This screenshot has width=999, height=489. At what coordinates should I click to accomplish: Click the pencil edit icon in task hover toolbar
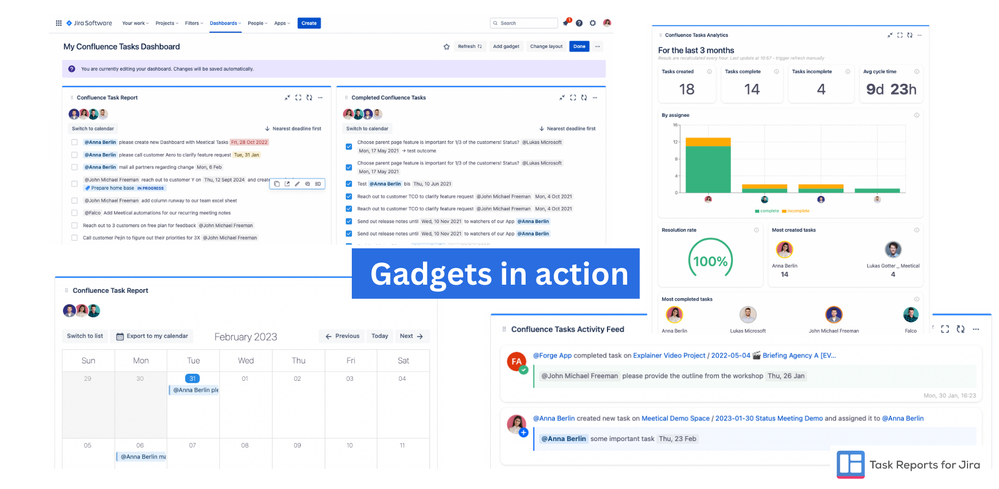coord(298,184)
